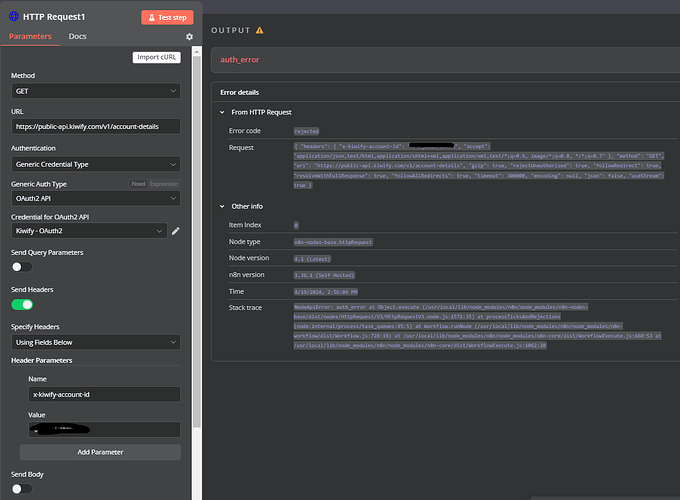
Task: Click the Request label
Action: pos(241,147)
